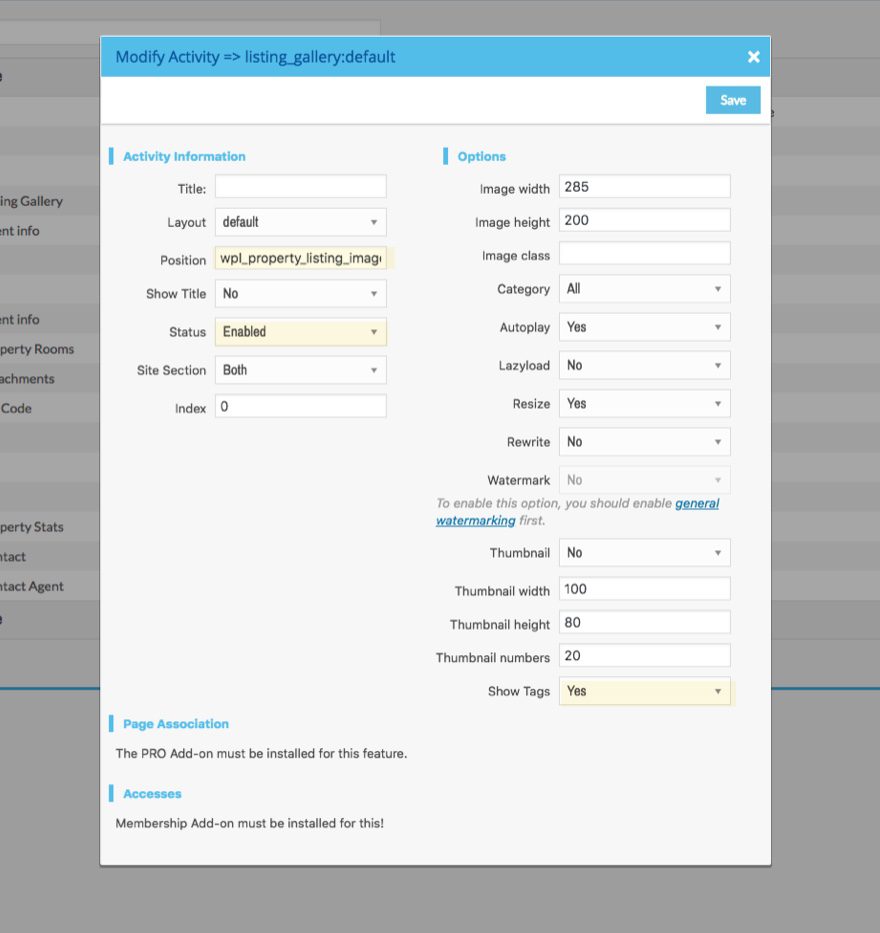Open the Thumbnail dropdown
Viewport: 880px width, 933px height.
coord(644,553)
